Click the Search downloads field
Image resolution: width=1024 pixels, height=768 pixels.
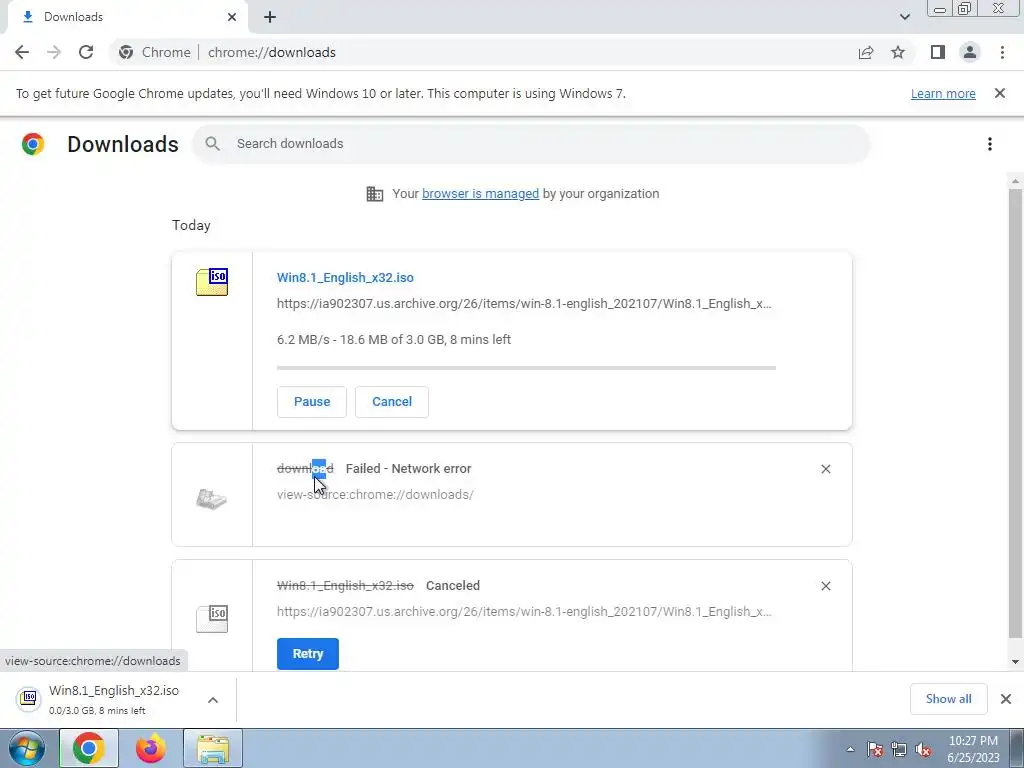click(x=530, y=144)
